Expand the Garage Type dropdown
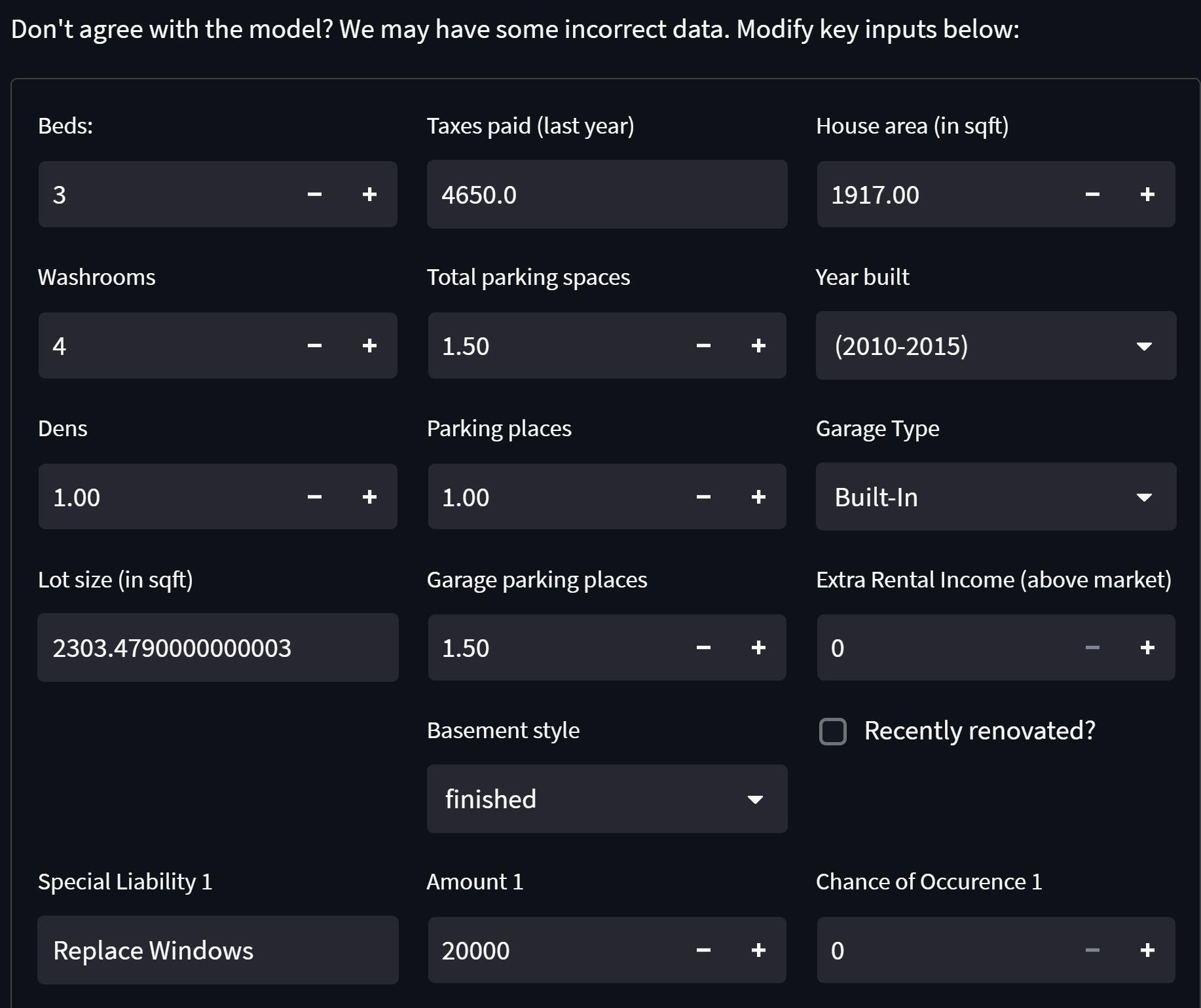Image resolution: width=1201 pixels, height=1008 pixels. [x=995, y=497]
